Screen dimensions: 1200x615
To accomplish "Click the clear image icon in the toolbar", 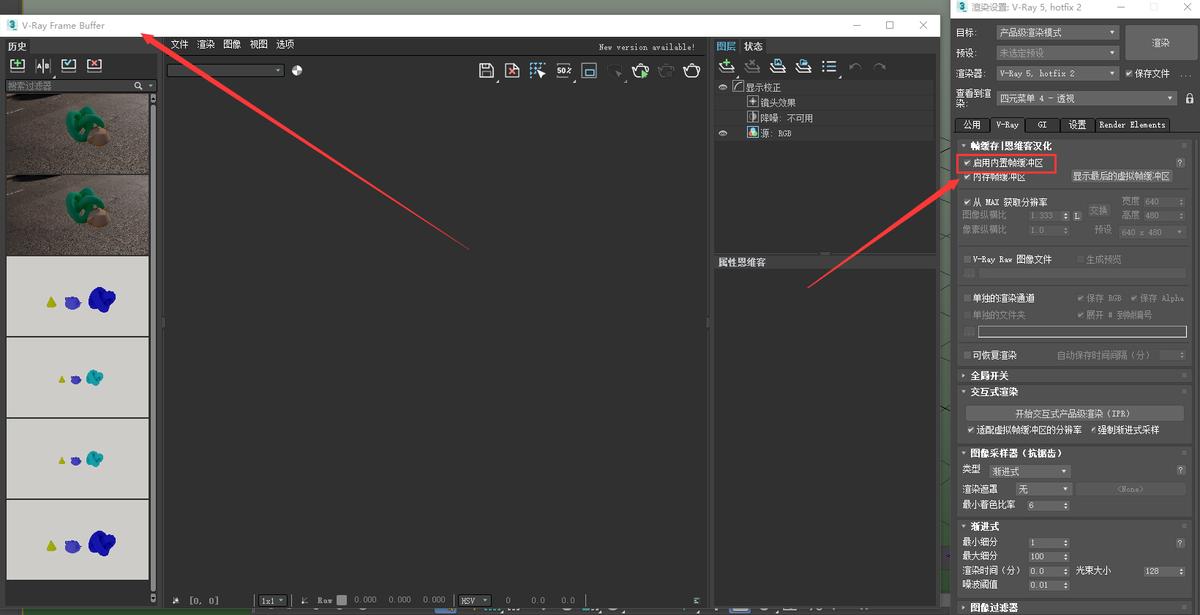I will pyautogui.click(x=513, y=70).
